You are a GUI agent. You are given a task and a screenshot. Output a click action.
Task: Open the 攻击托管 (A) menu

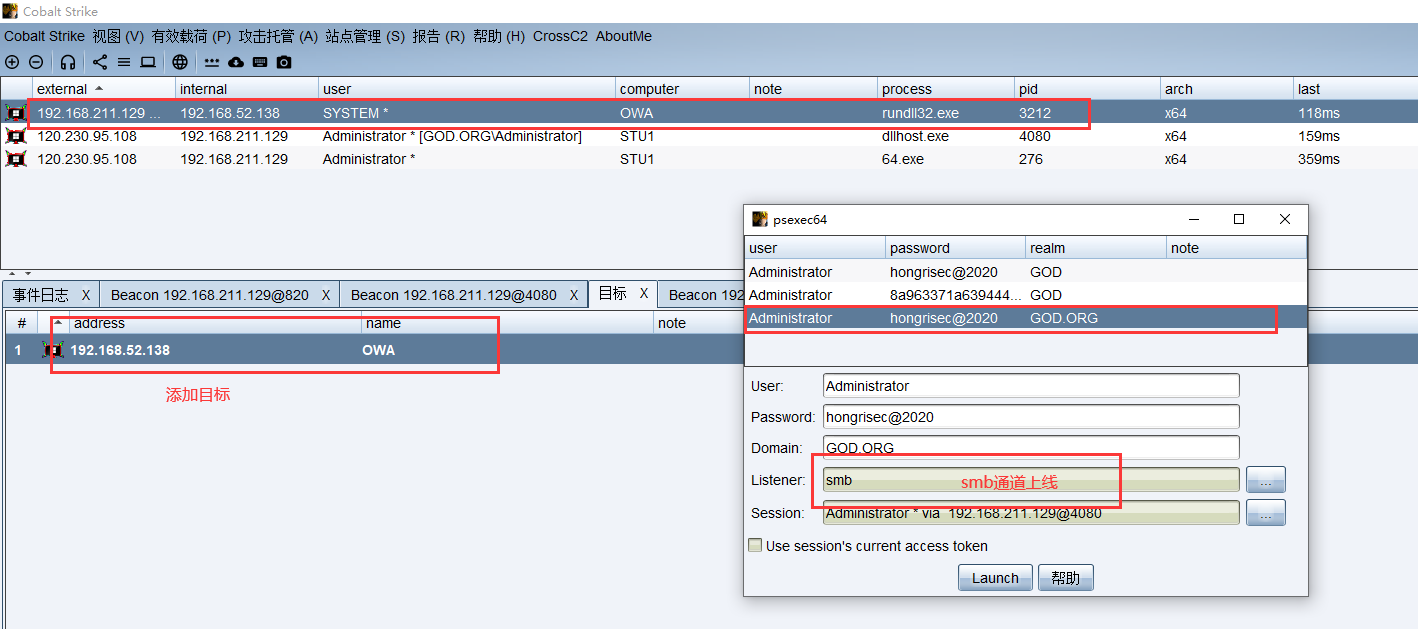[278, 36]
